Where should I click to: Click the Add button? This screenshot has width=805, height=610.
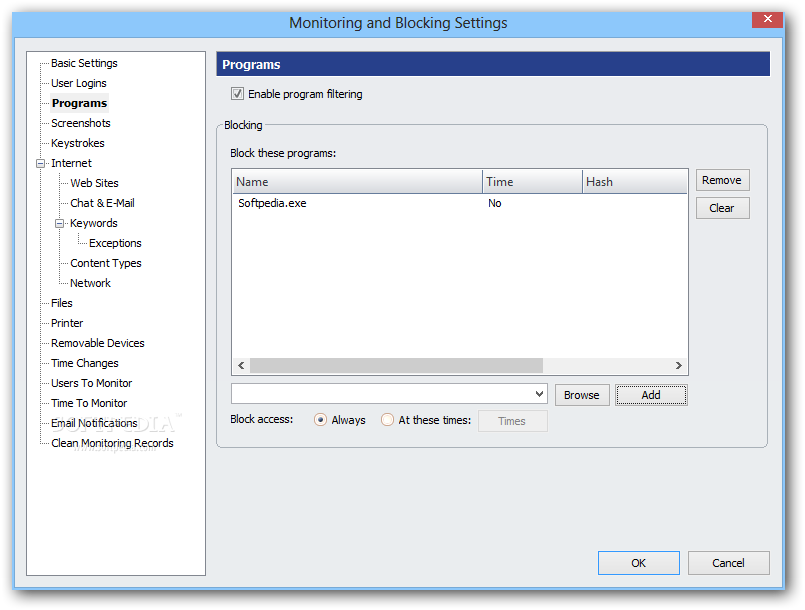click(x=651, y=395)
